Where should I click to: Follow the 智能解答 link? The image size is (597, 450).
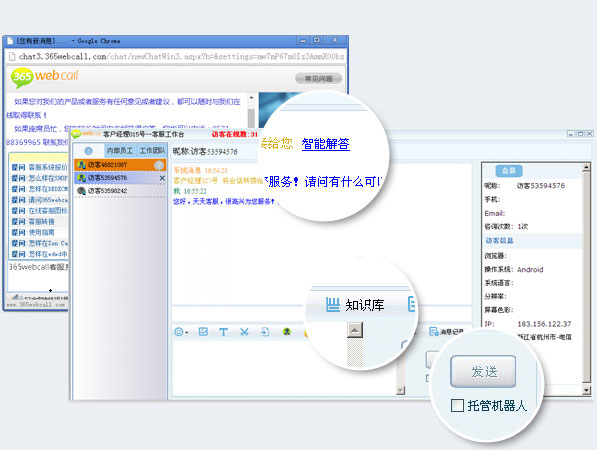click(326, 144)
